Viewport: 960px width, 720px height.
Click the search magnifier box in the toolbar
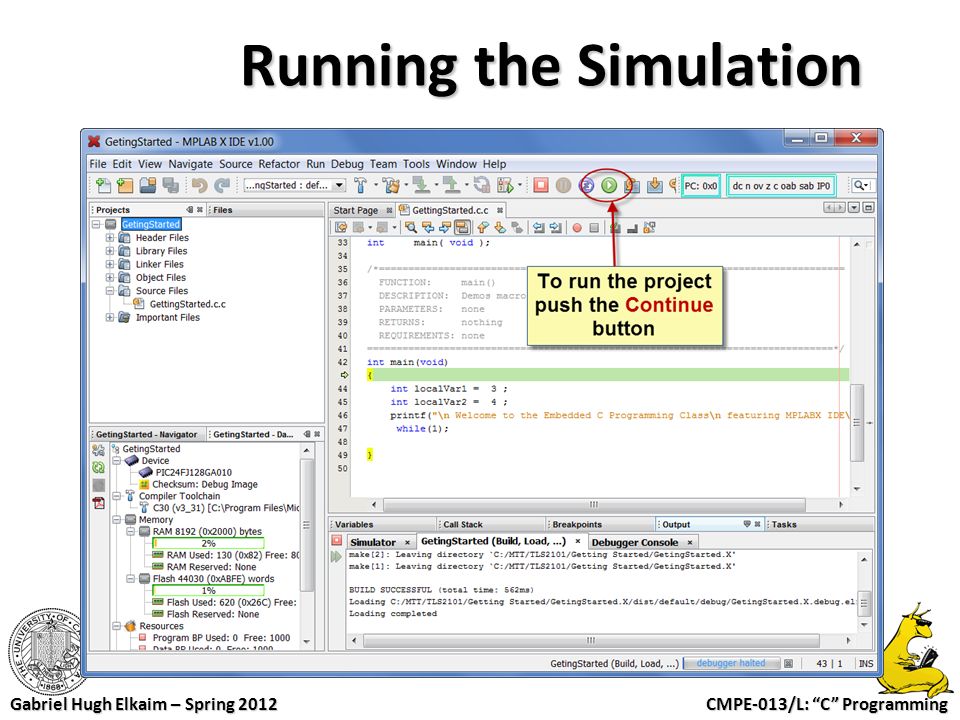click(861, 185)
